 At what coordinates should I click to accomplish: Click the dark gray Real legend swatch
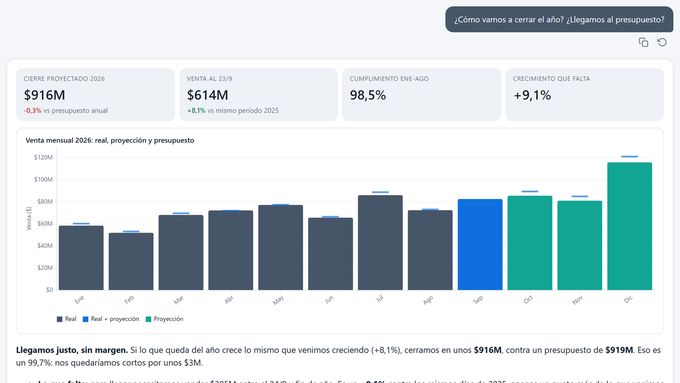(x=59, y=319)
